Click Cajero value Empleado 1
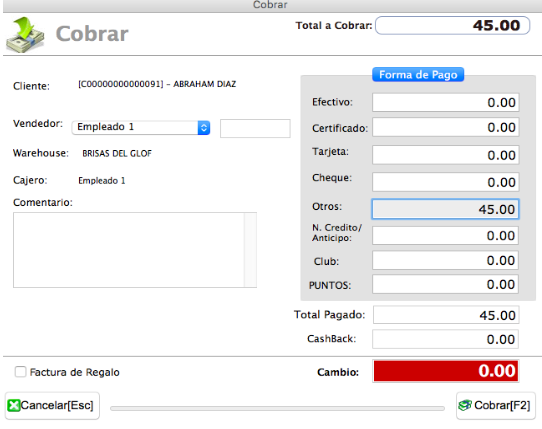 [x=102, y=180]
